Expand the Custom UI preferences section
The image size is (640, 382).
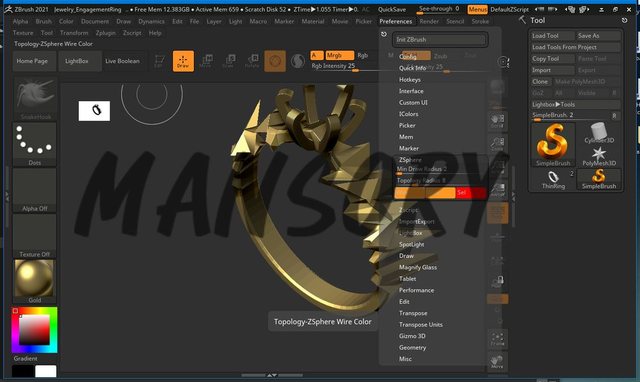(x=413, y=102)
